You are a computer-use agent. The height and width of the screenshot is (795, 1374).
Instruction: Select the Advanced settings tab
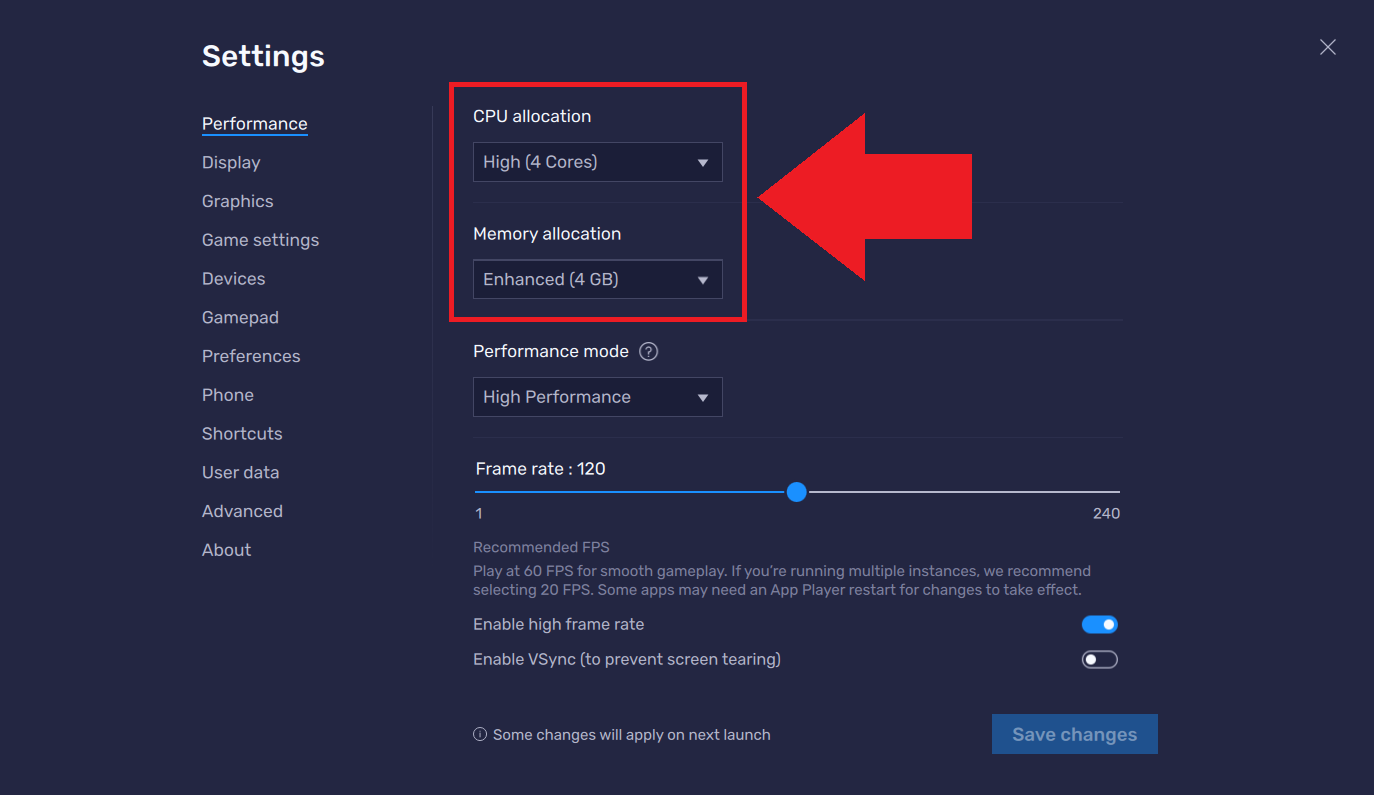tap(242, 512)
